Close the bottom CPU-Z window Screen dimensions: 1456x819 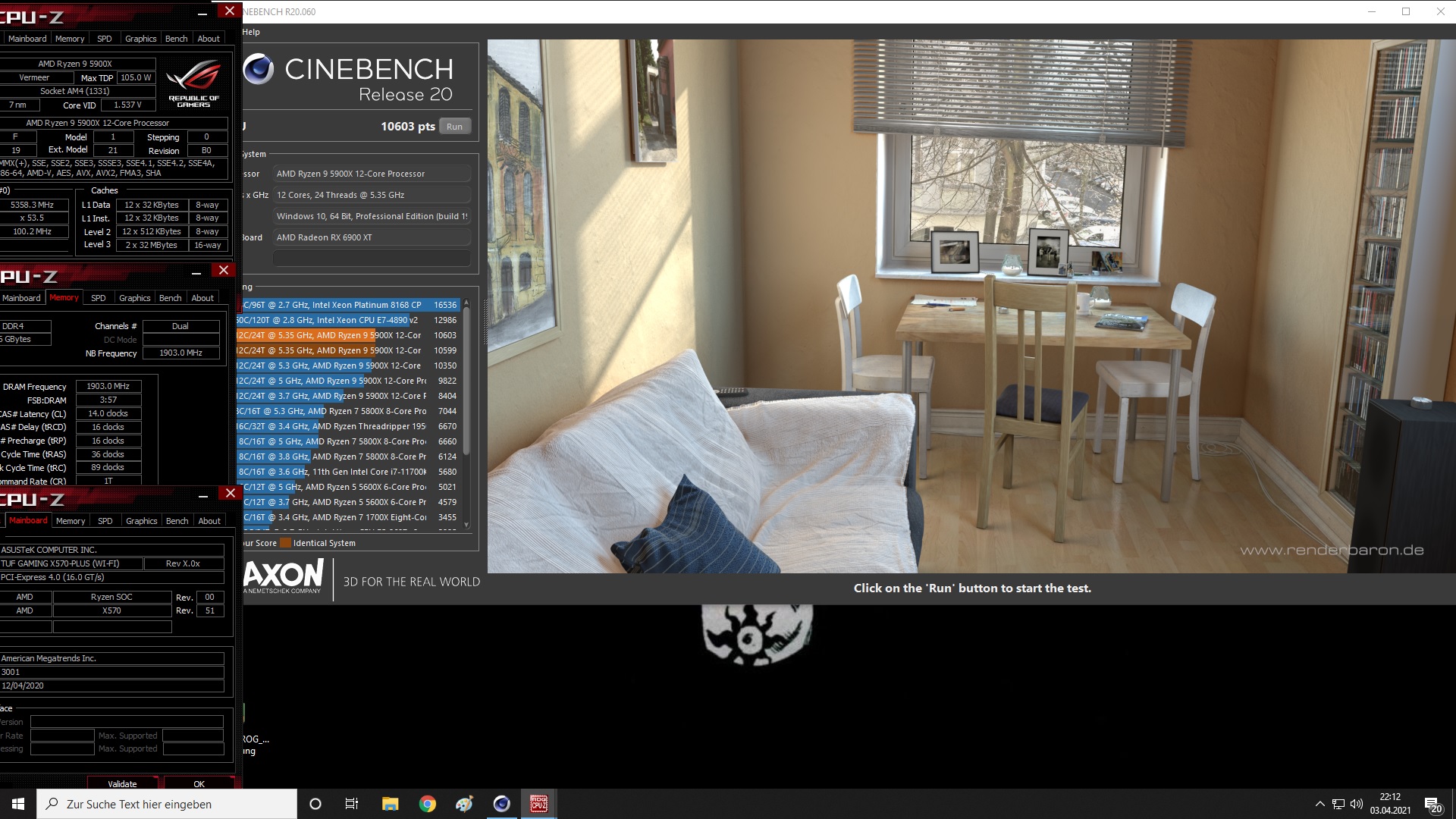231,493
